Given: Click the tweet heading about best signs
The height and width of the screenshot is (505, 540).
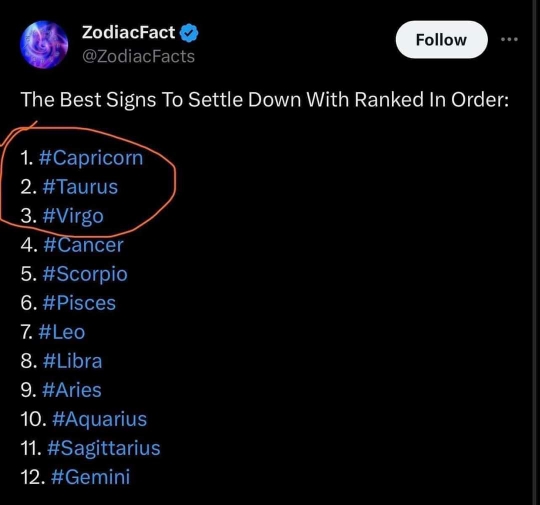Looking at the screenshot, I should click(264, 100).
